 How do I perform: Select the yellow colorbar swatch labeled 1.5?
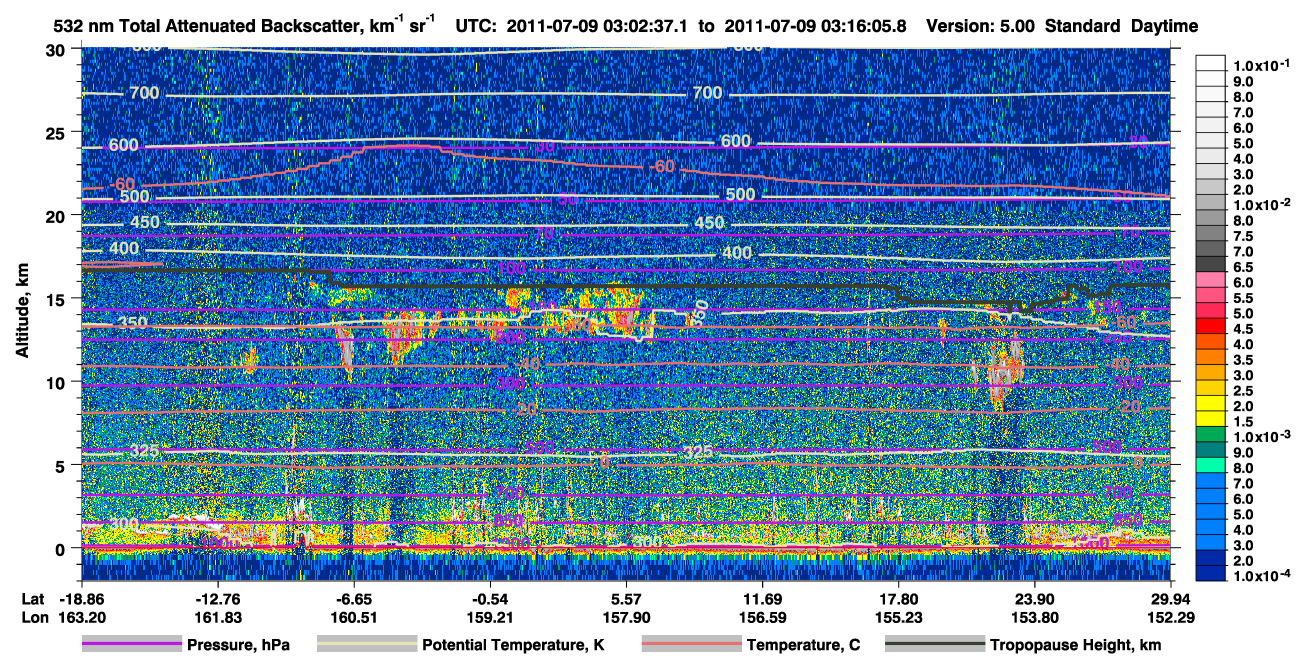[x=1211, y=421]
